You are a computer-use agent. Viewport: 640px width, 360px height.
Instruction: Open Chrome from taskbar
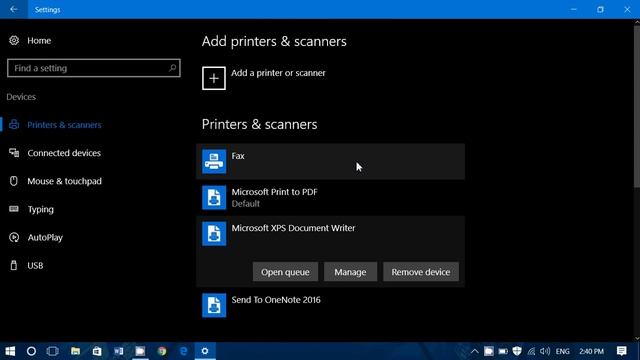(162, 351)
